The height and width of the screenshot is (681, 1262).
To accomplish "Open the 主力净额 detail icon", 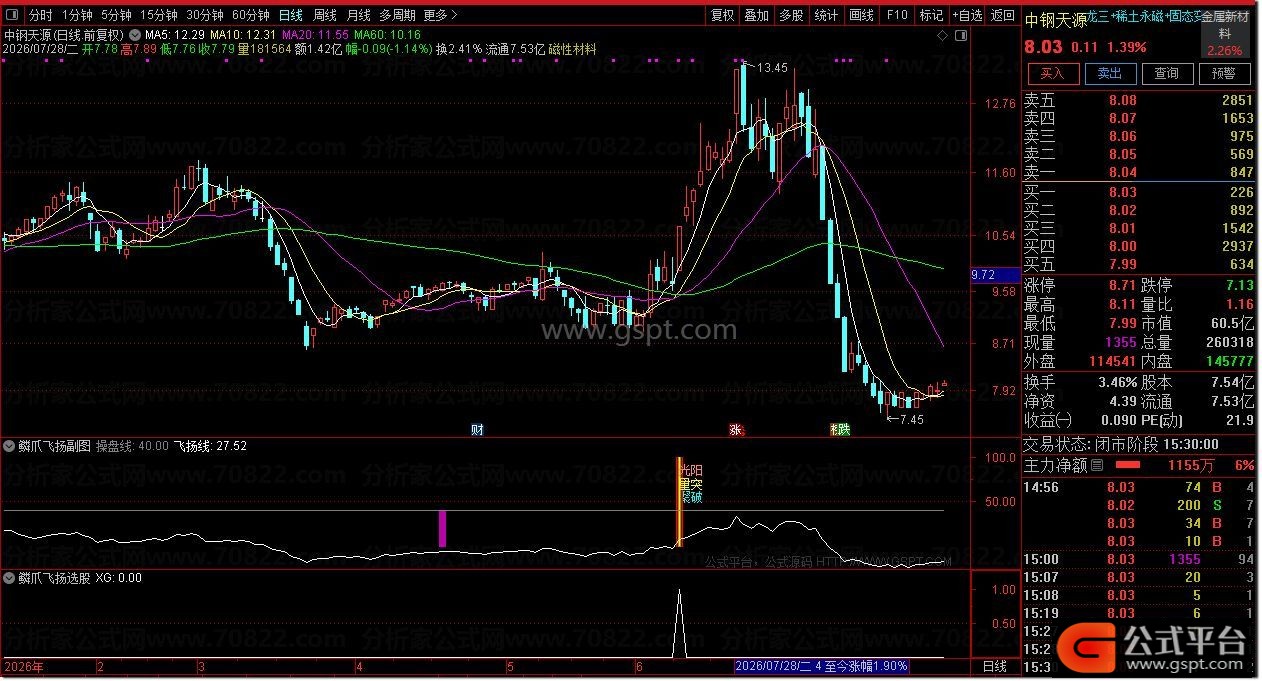I will pos(1097,465).
